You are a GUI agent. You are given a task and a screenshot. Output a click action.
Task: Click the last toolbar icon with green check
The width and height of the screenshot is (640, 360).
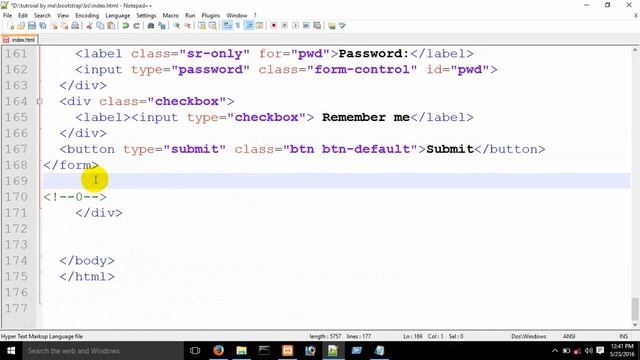coord(342,26)
